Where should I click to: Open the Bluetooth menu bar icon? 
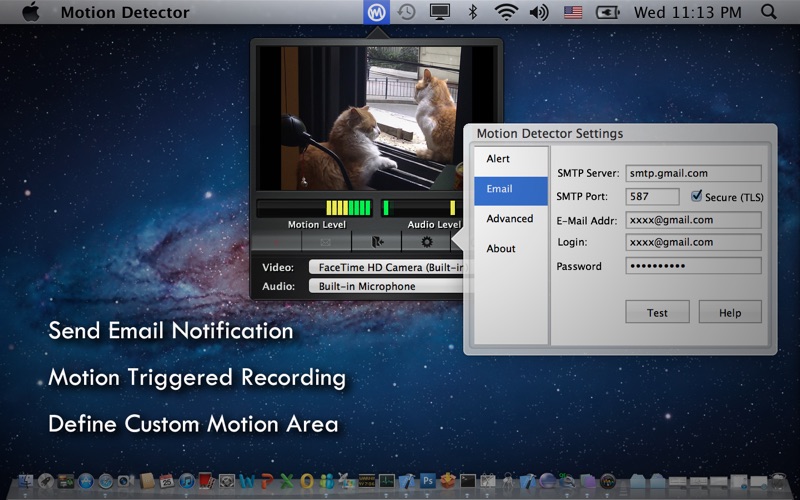pyautogui.click(x=472, y=12)
